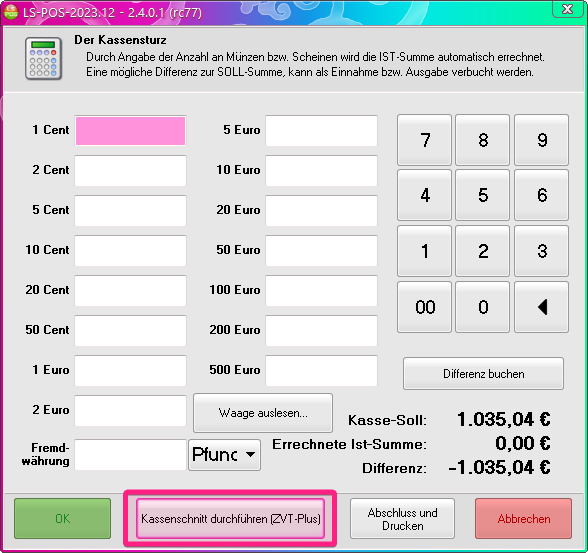This screenshot has height=553, width=588.
Task: Click Abschluss und Drucken button
Action: click(402, 519)
